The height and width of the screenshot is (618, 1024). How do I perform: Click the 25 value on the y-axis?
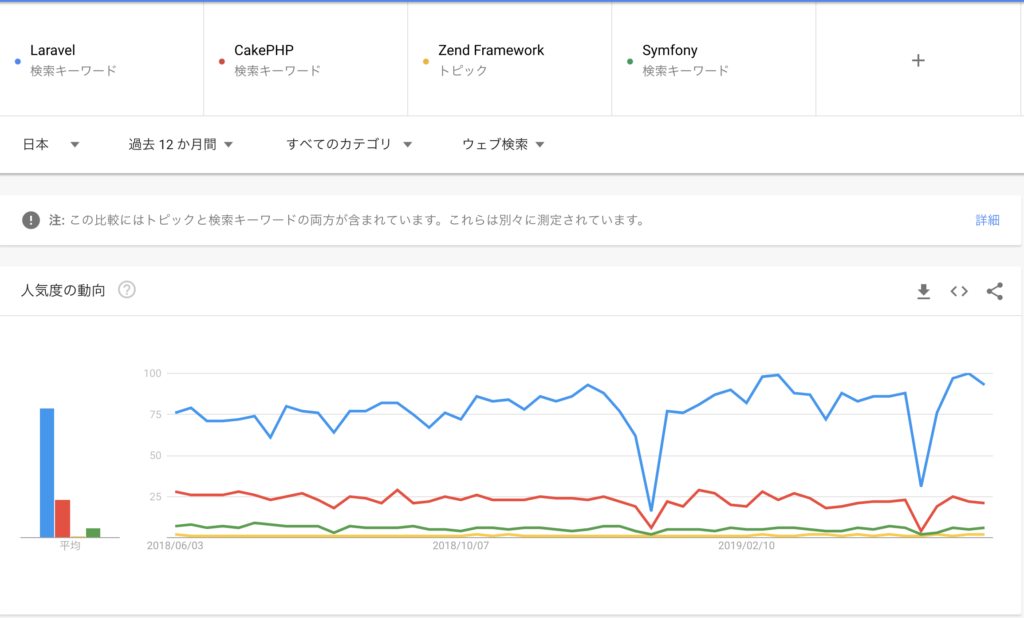coord(155,497)
